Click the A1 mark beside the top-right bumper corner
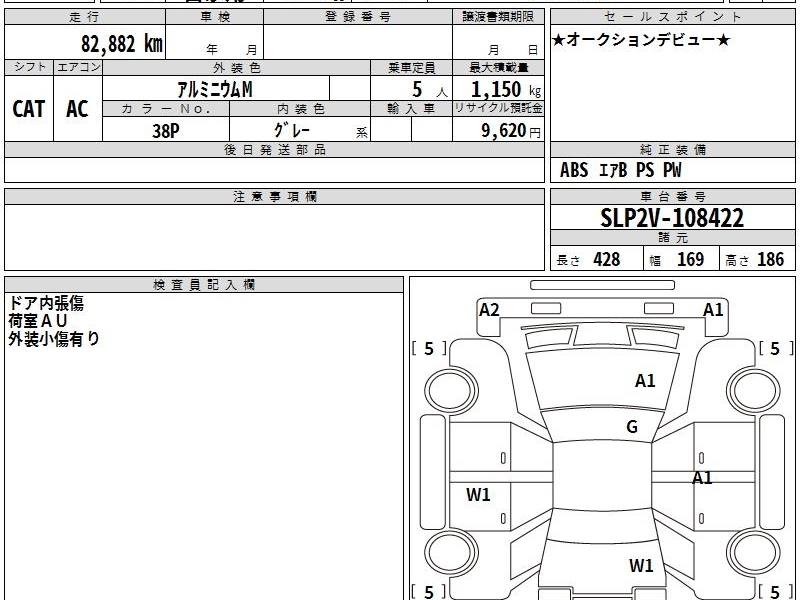 (713, 310)
